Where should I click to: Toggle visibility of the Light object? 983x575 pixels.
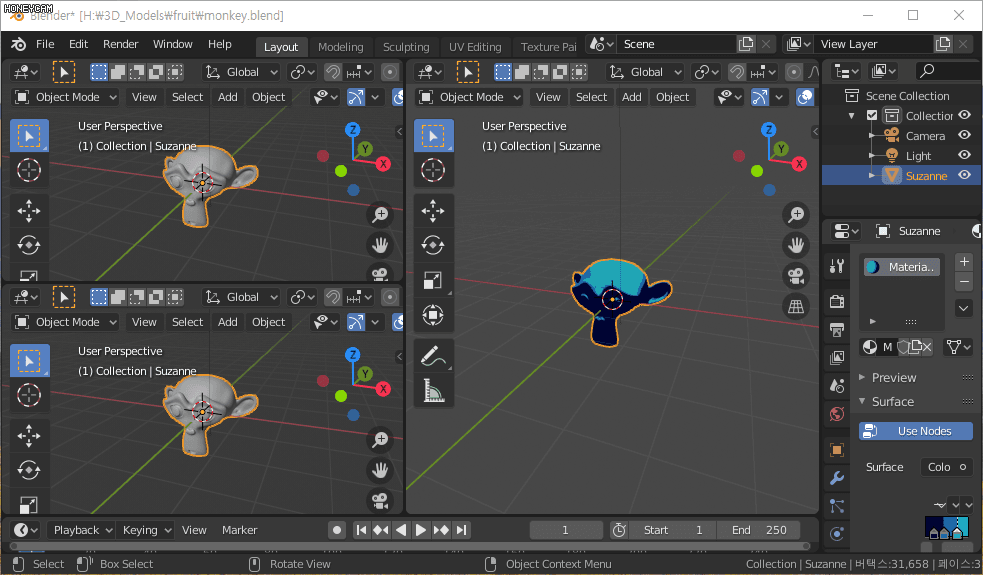965,156
